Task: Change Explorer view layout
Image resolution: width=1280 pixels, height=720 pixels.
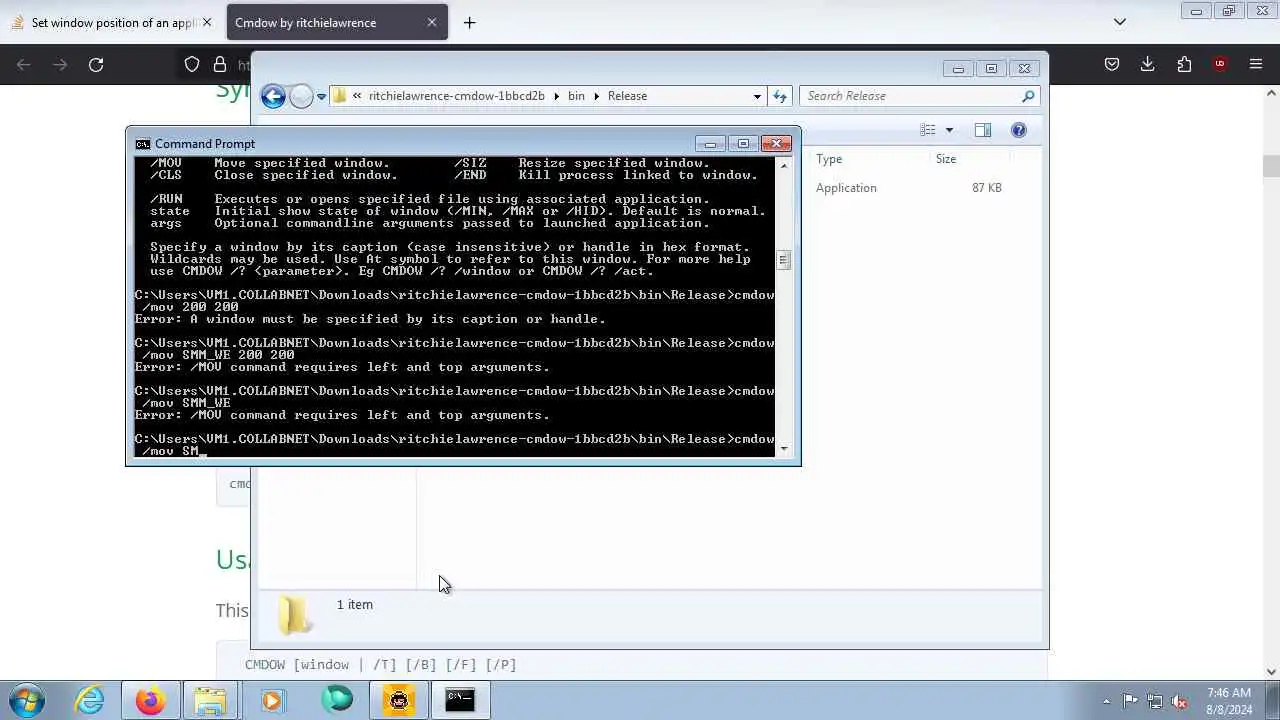Action: (x=928, y=130)
